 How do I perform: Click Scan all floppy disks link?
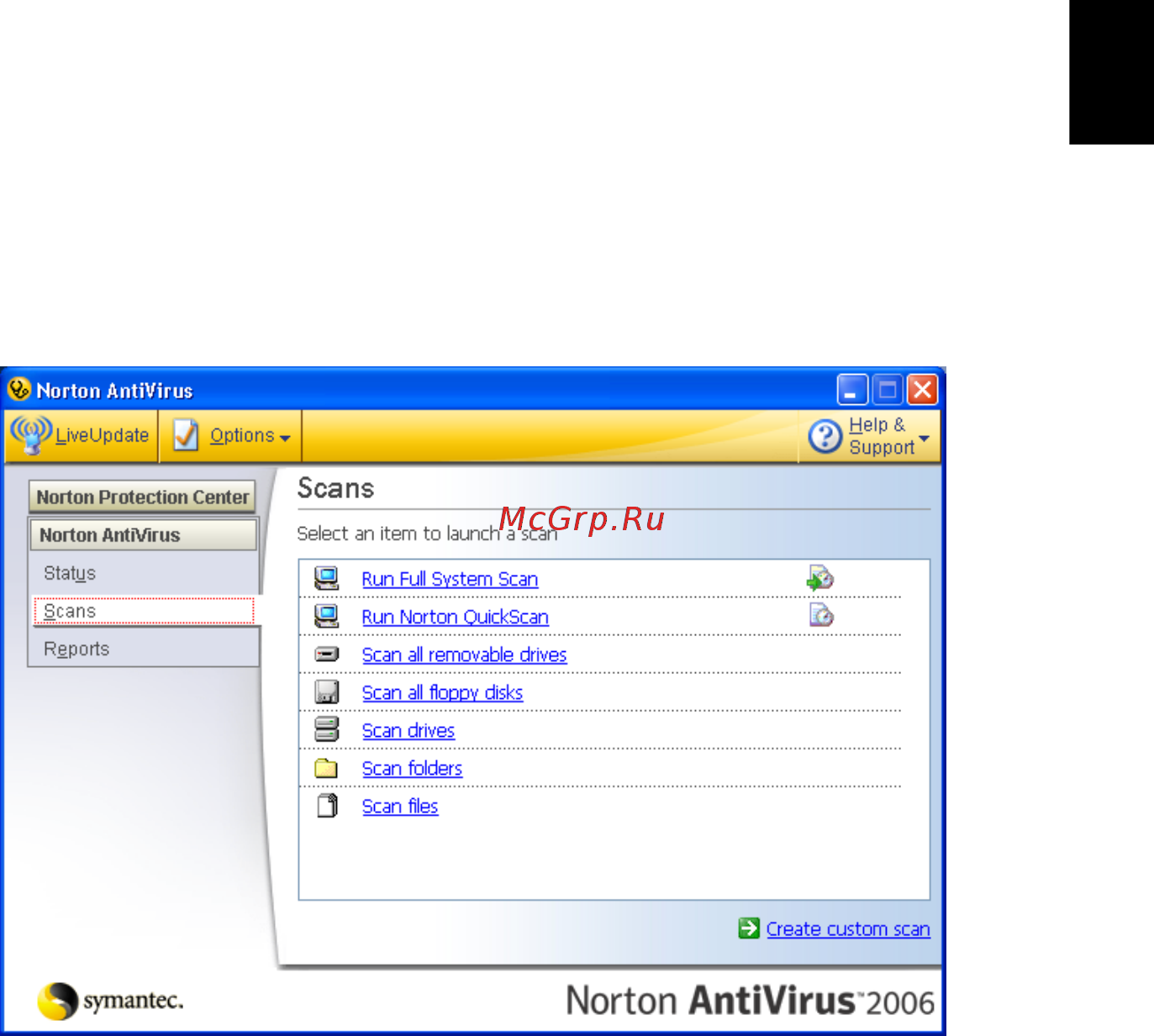(442, 692)
